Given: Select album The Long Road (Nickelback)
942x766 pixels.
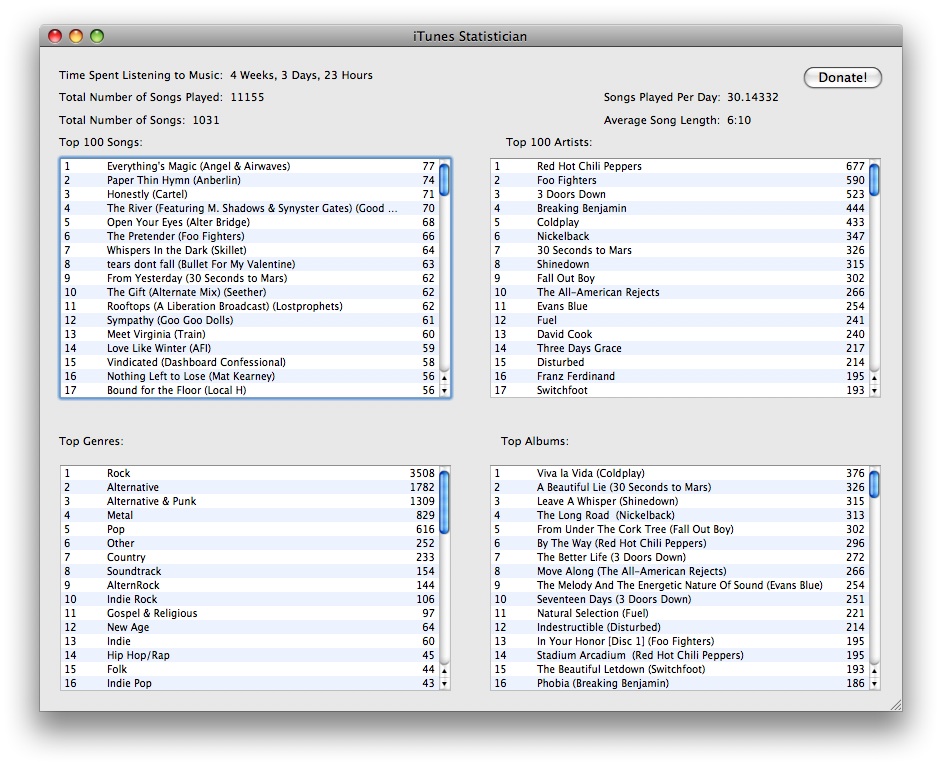Looking at the screenshot, I should click(679, 515).
